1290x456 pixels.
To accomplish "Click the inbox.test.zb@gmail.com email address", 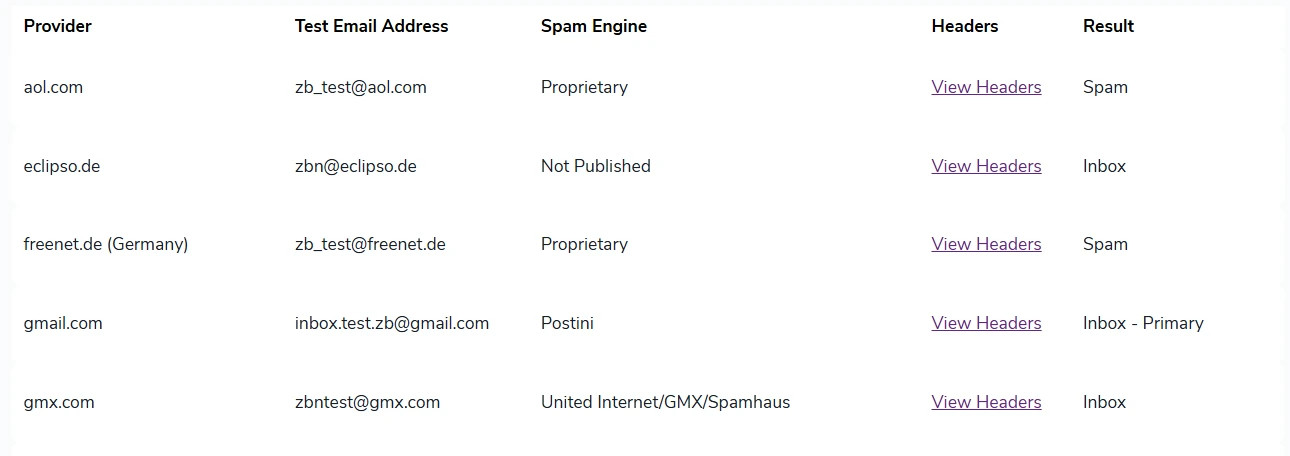I will click(x=391, y=323).
